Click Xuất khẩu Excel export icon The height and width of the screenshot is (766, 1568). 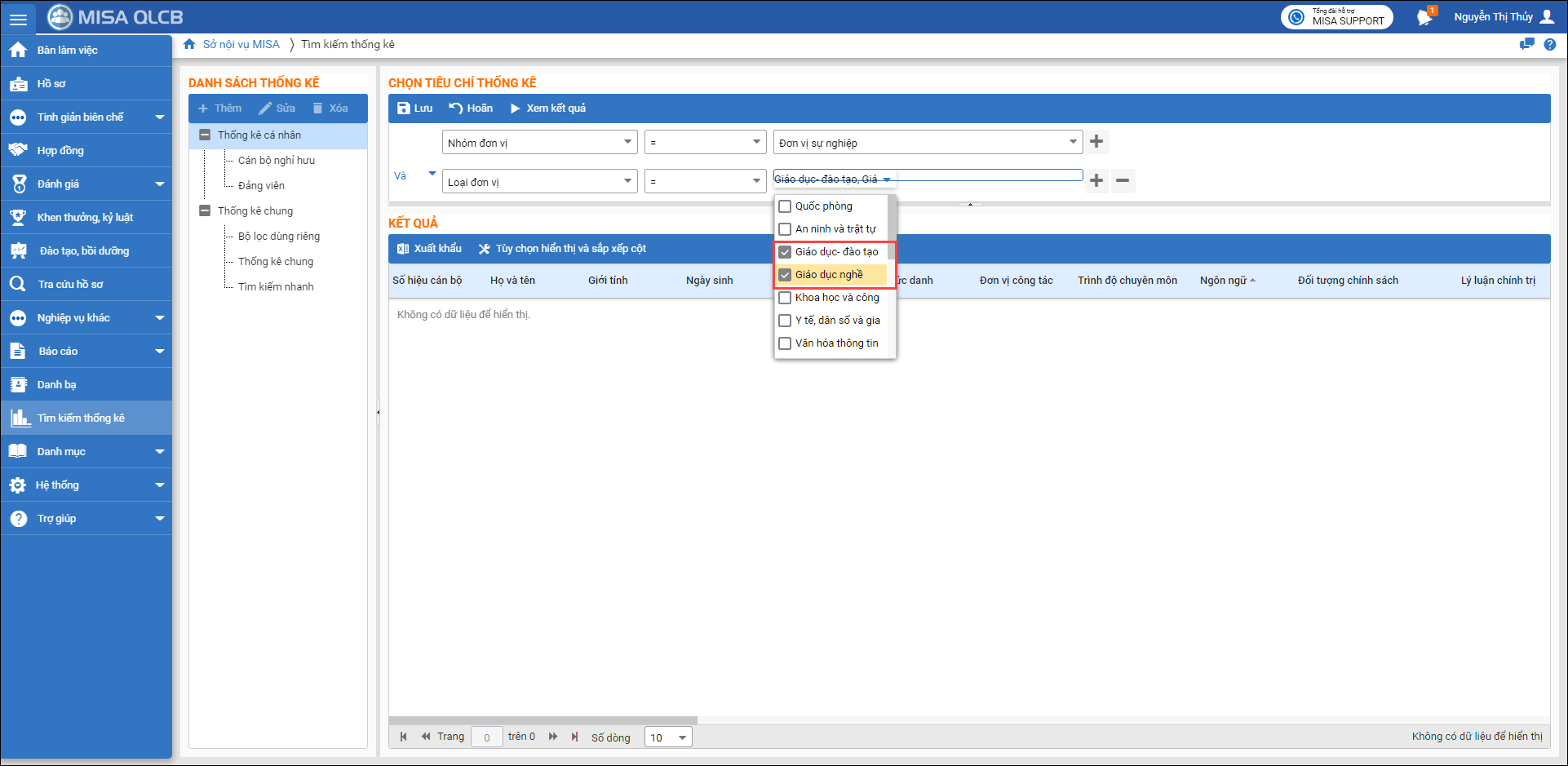point(403,249)
